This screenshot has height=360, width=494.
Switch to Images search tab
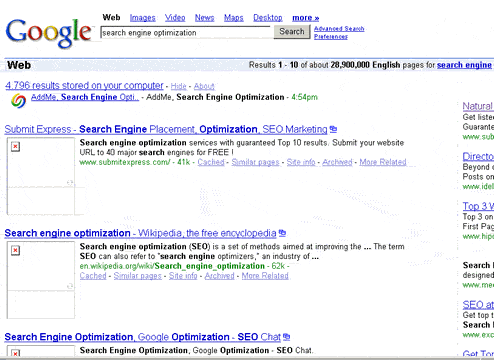tap(142, 18)
